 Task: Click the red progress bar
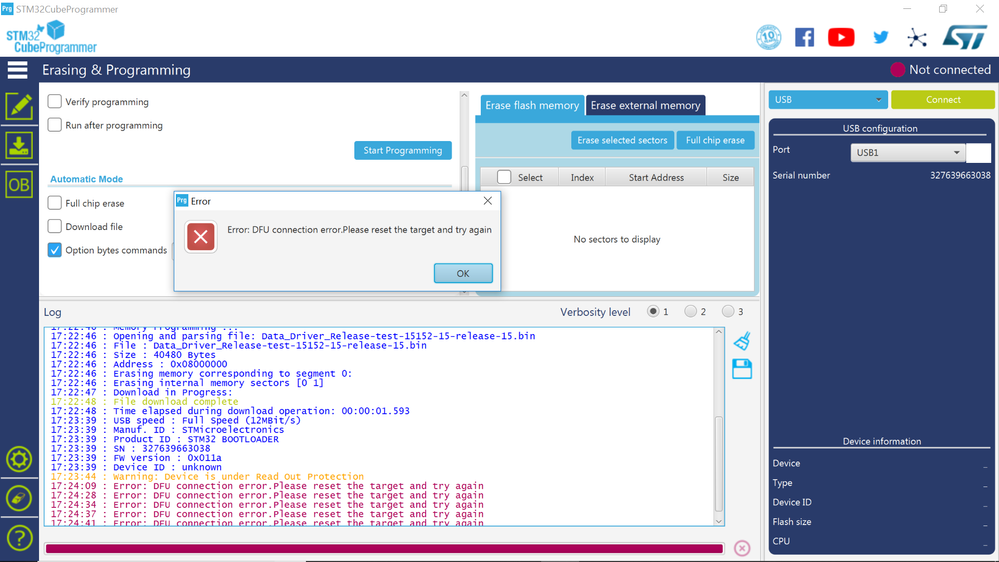coord(385,549)
